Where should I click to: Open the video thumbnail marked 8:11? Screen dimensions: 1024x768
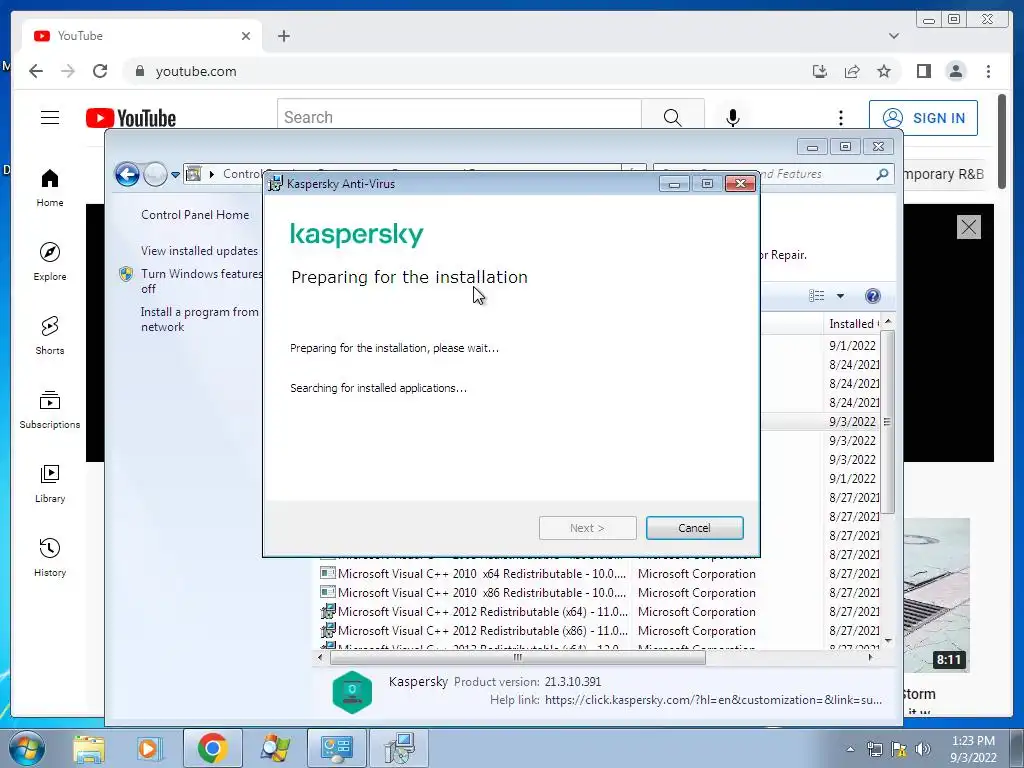coord(936,595)
